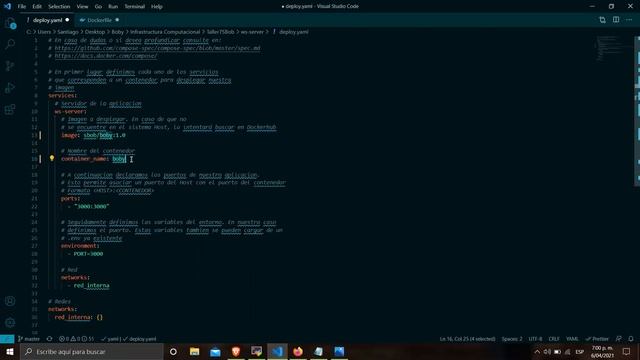The image size is (640, 360).
Task: Click the Prettier status bar item
Action: click(x=597, y=339)
